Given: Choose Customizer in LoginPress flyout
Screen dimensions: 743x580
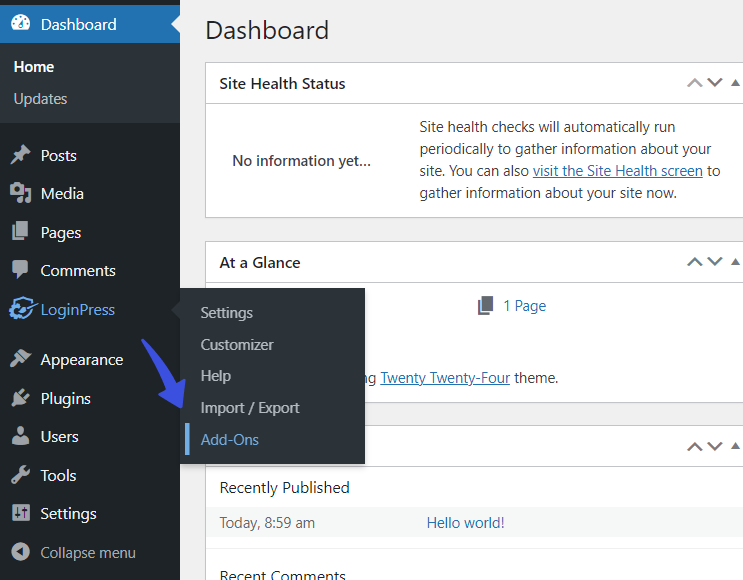Looking at the screenshot, I should point(237,344).
